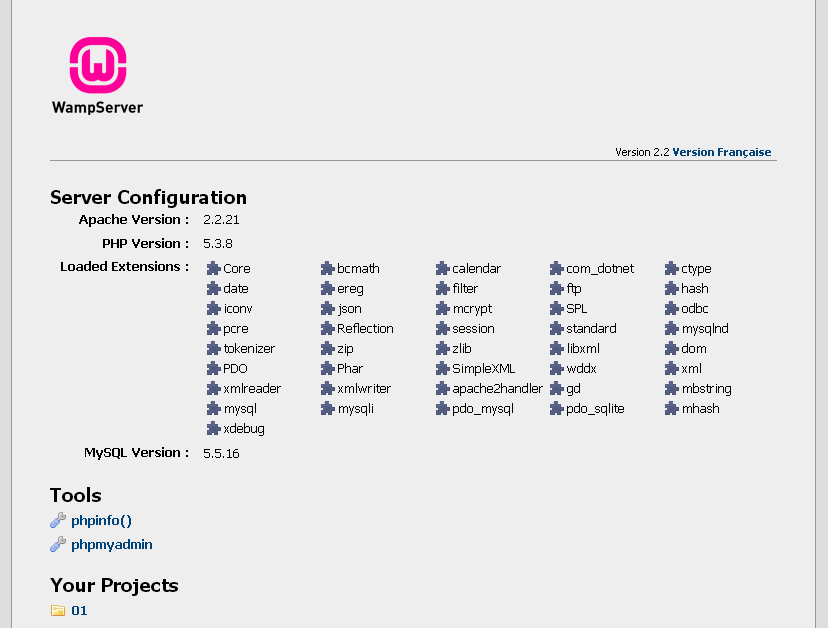Click the Apache version number 2.2.21
Image resolution: width=828 pixels, height=628 pixels.
[221, 220]
